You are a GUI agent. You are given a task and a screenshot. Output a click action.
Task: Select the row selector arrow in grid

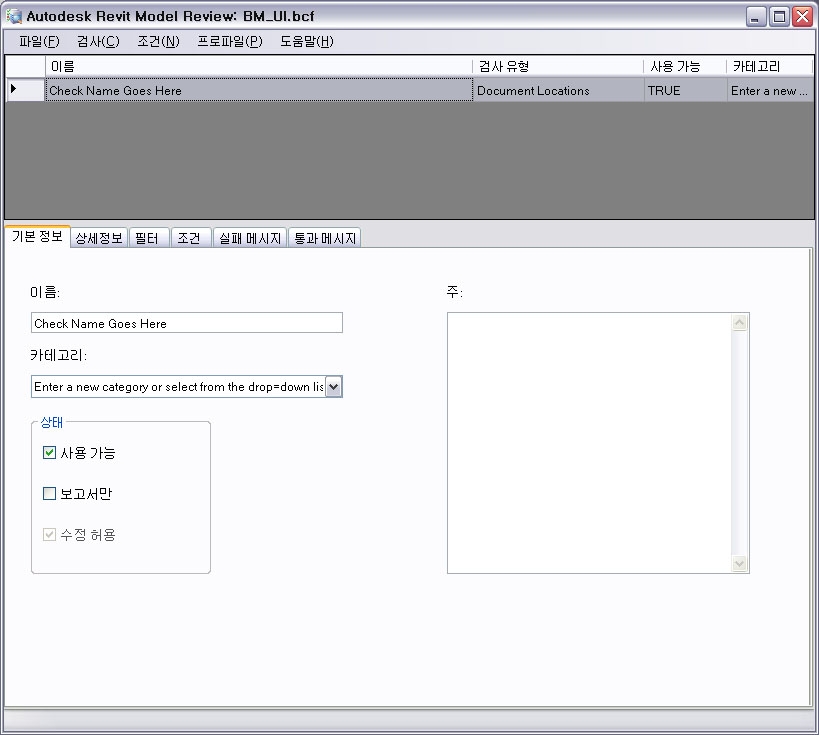[x=25, y=89]
